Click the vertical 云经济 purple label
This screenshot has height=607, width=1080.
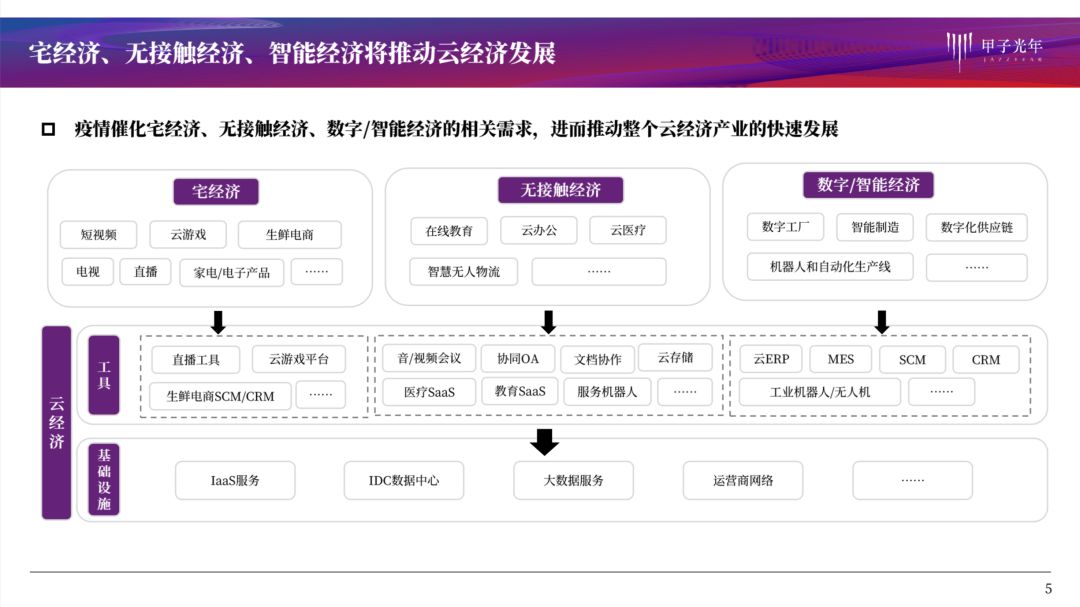[x=56, y=422]
